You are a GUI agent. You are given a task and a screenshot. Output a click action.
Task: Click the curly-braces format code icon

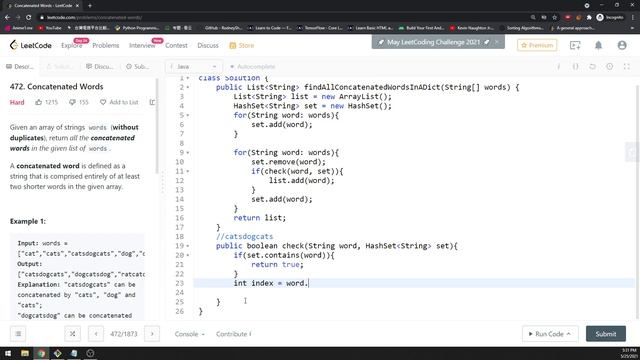(x=576, y=67)
